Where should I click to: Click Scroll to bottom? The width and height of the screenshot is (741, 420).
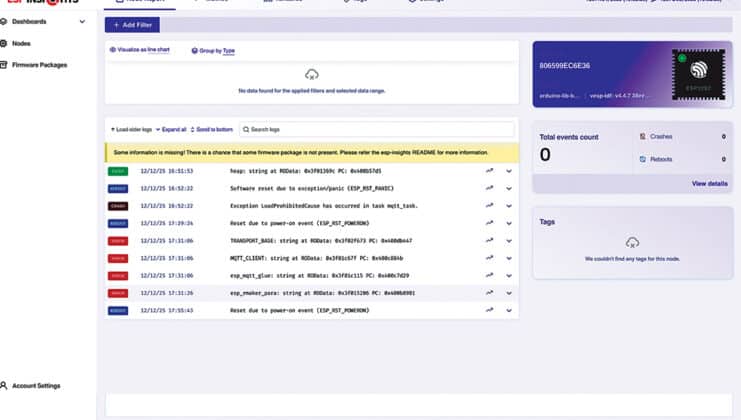coord(212,129)
